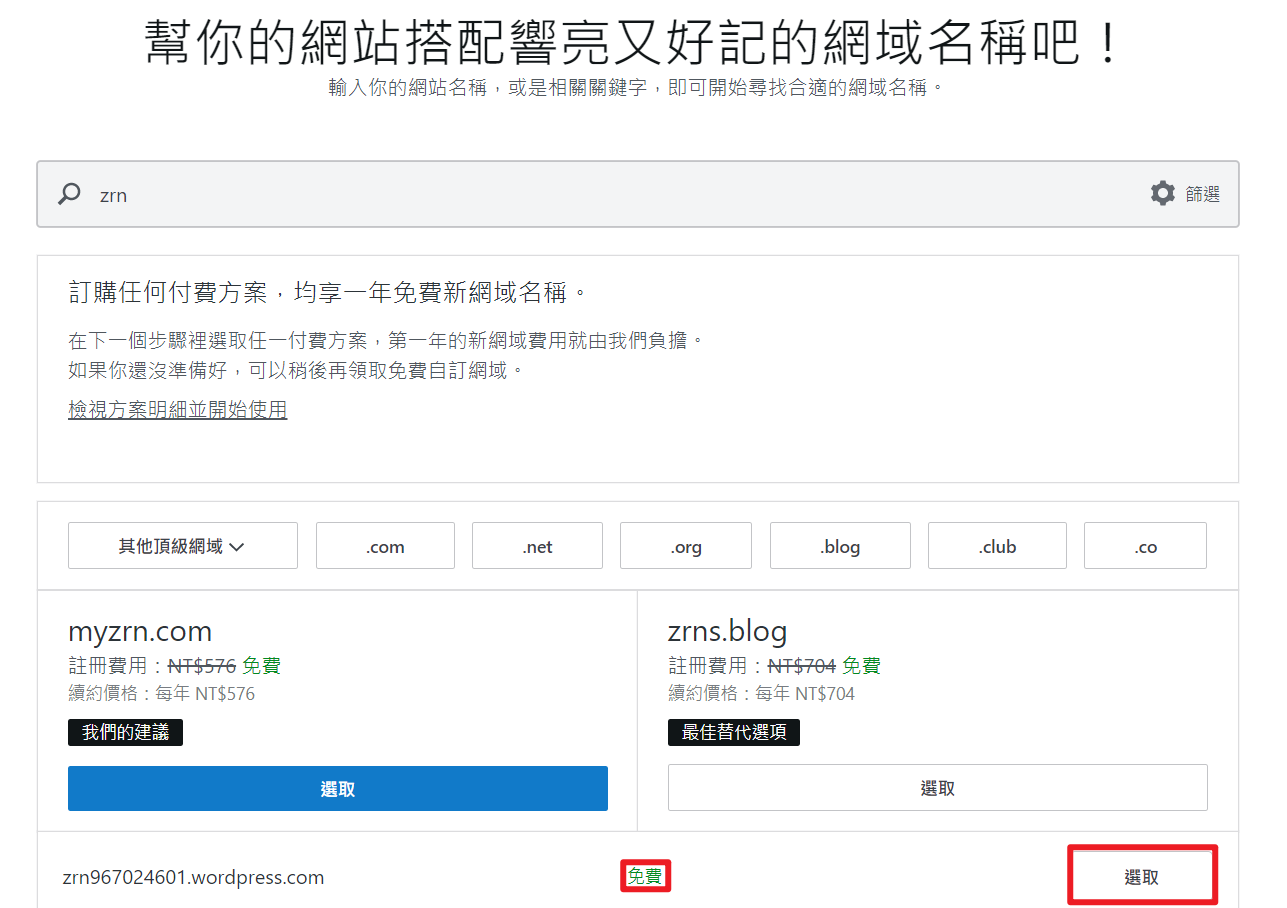Screen dimensions: 1287x908
Task: Click zrn967024601.wordpress.com domain name
Action: click(193, 878)
